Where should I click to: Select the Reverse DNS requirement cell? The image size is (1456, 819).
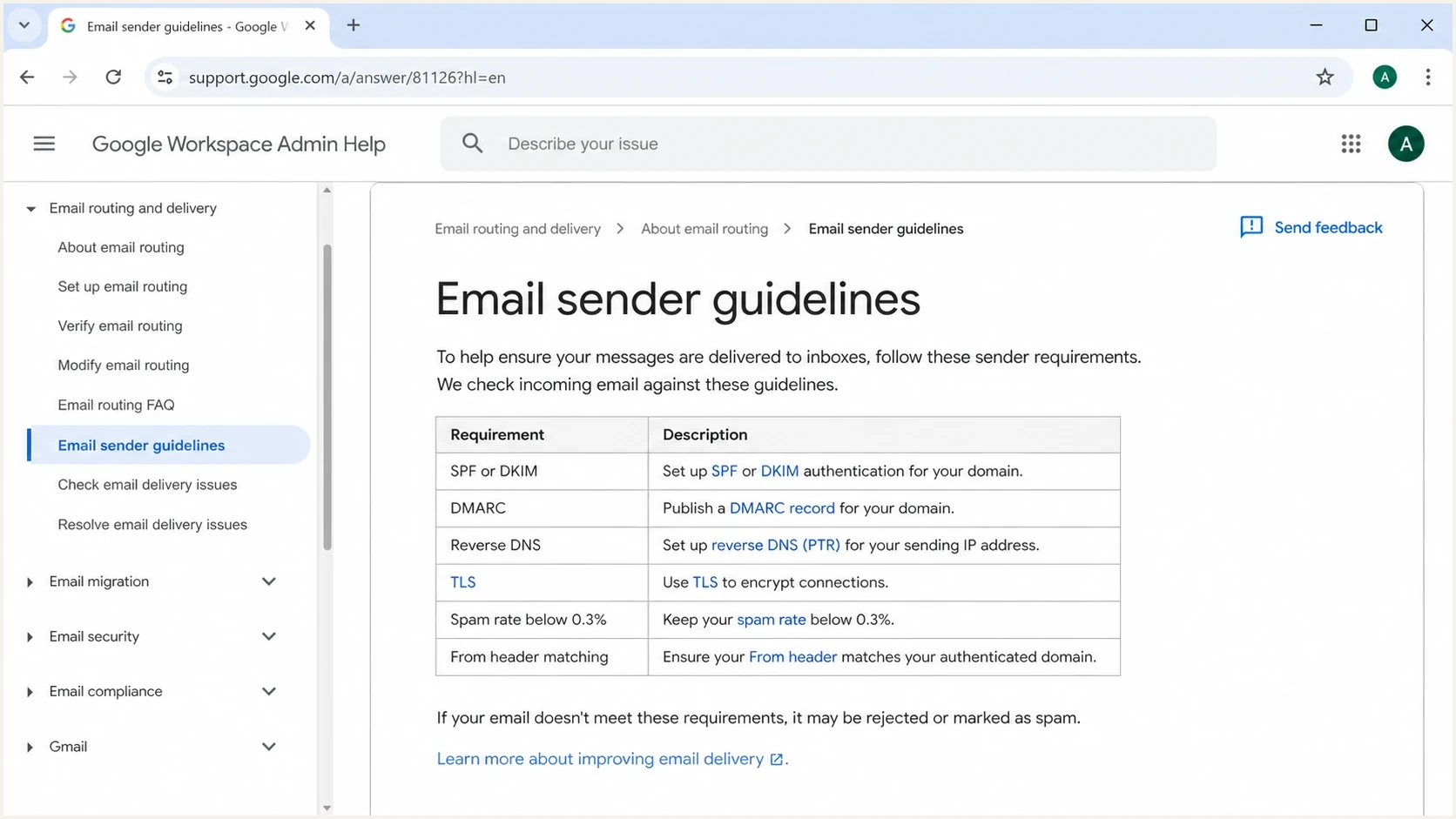tap(542, 546)
